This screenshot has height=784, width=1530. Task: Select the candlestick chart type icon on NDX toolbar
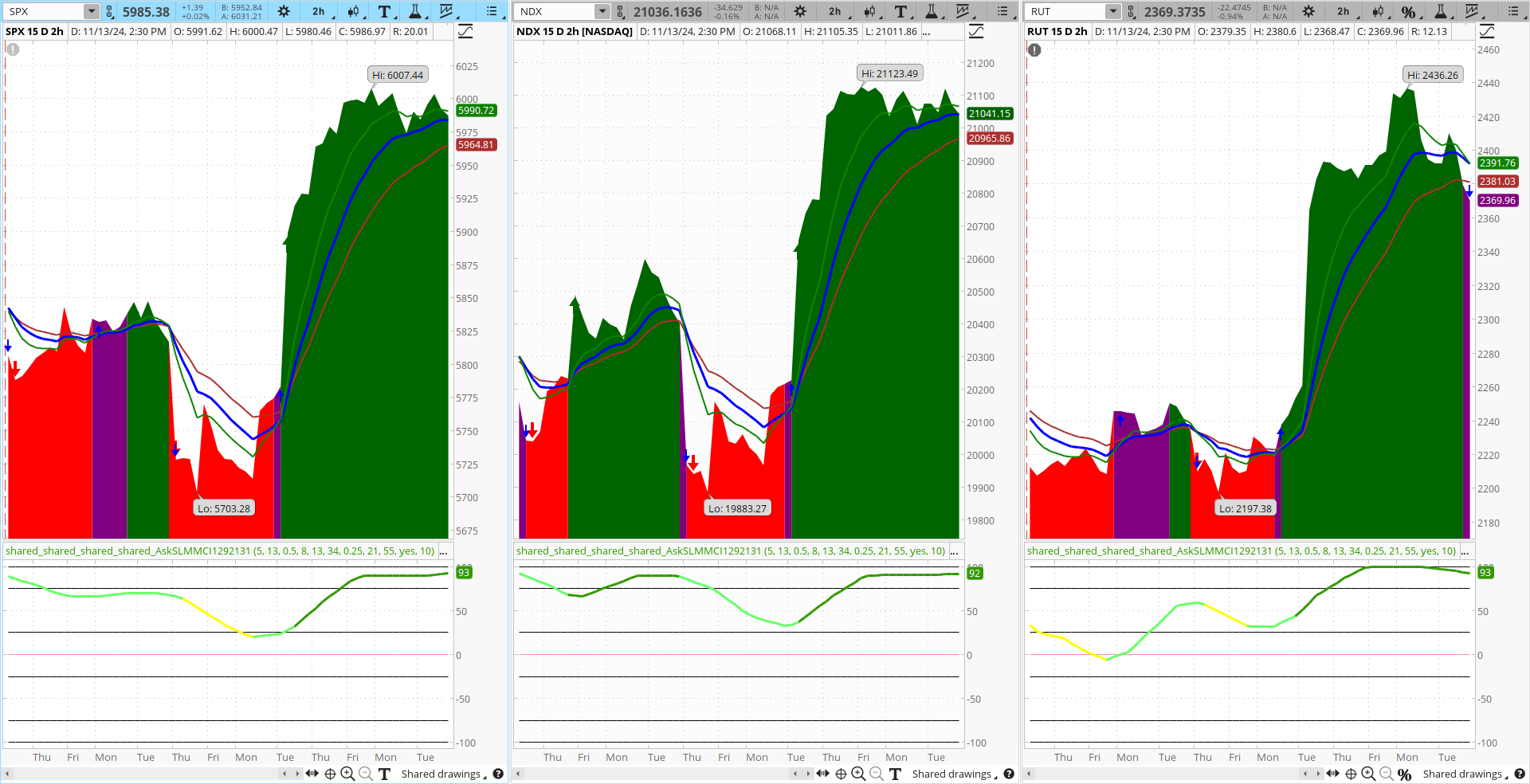[x=870, y=12]
